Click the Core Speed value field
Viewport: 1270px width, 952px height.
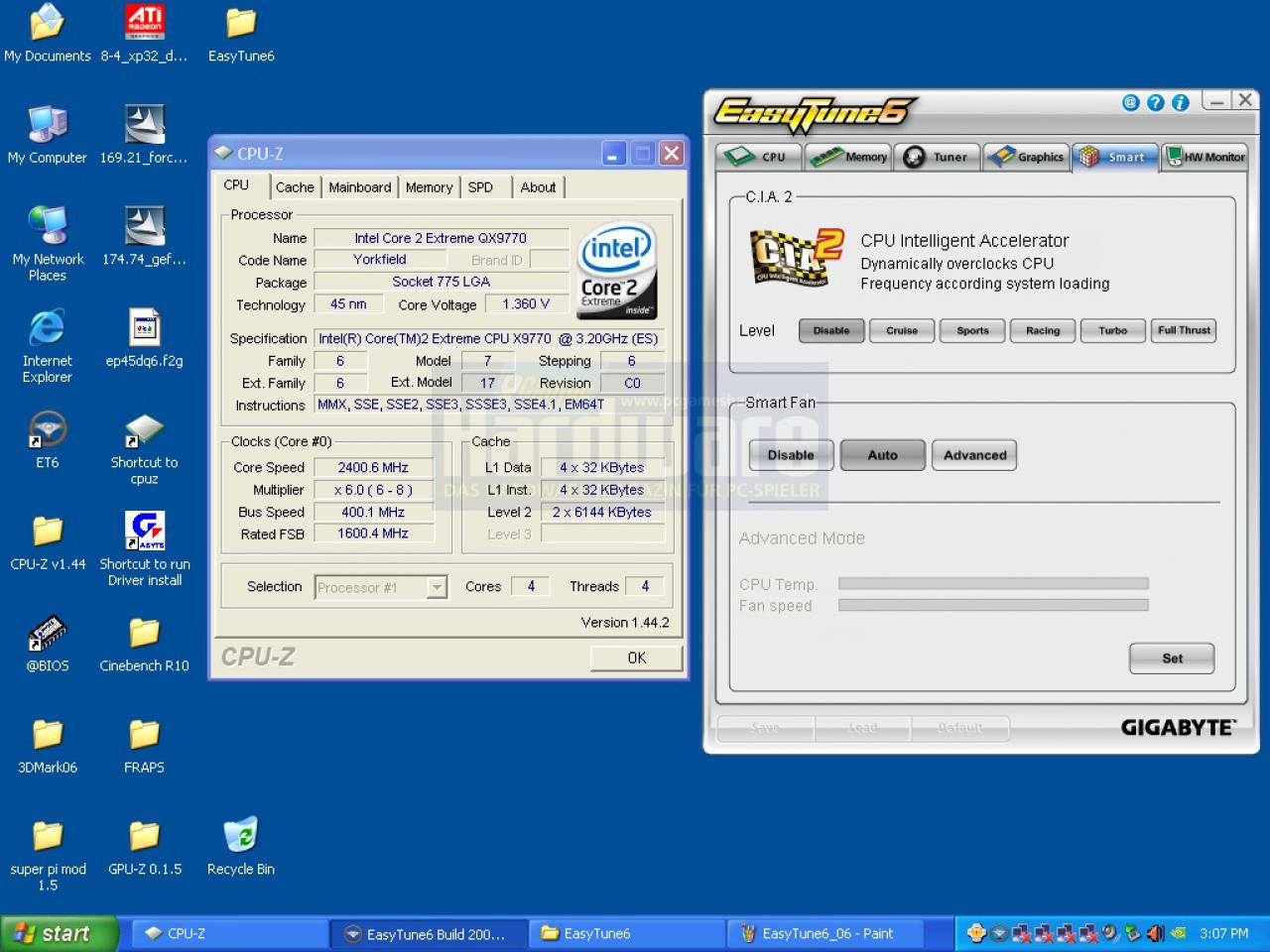(373, 467)
